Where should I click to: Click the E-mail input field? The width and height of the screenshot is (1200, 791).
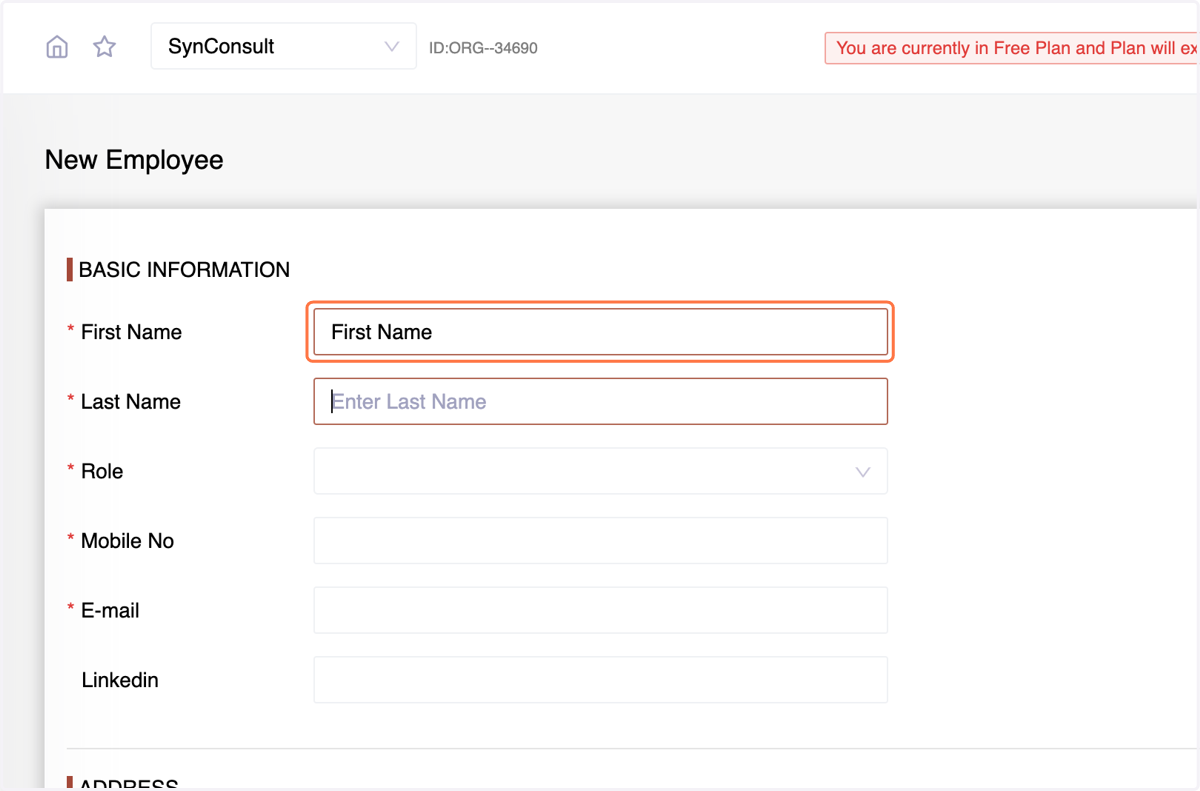pyautogui.click(x=600, y=610)
